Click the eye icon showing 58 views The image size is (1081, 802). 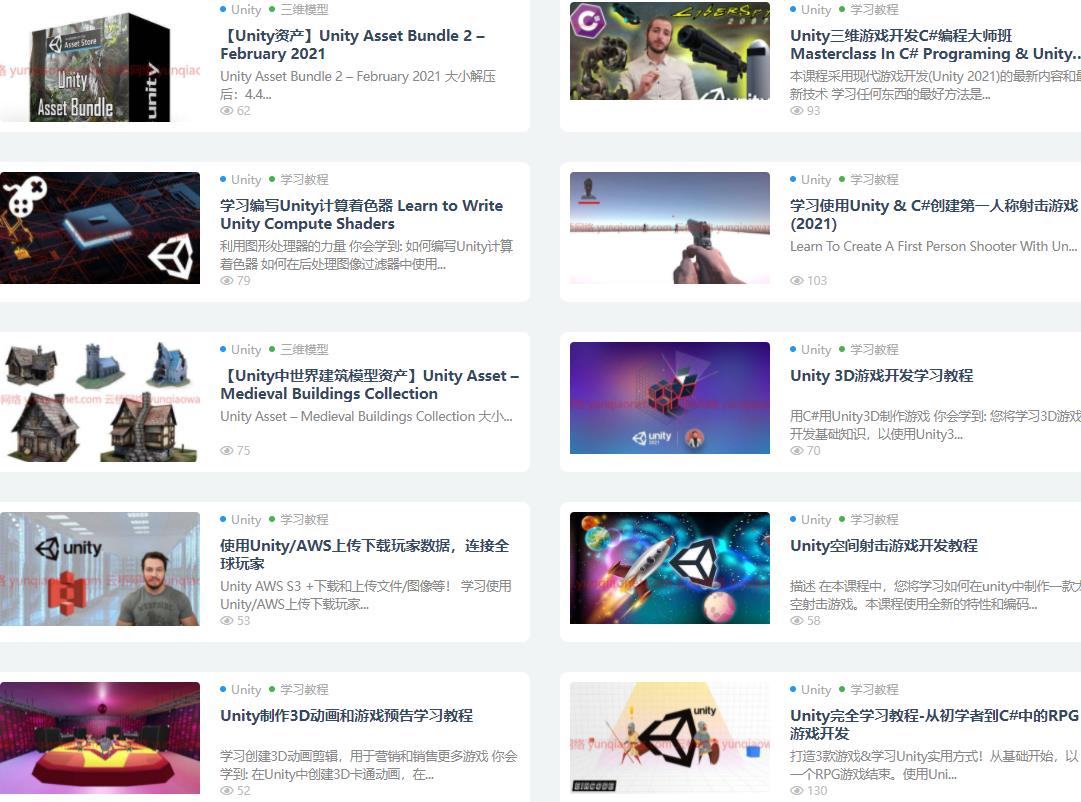click(x=796, y=621)
